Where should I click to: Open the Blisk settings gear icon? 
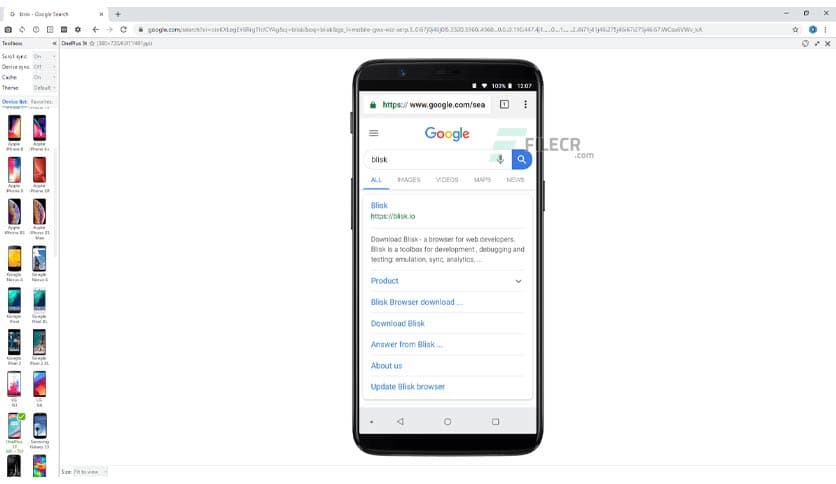coord(78,30)
